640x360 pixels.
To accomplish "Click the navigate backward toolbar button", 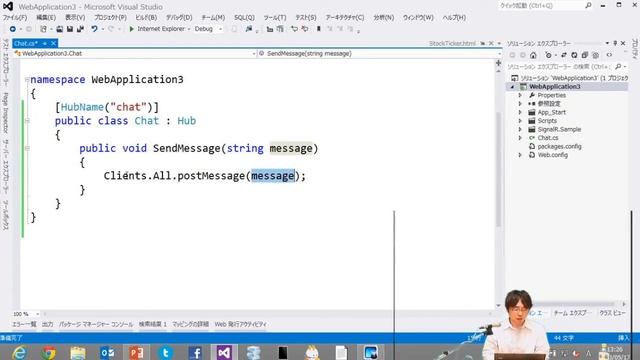I will tap(13, 29).
